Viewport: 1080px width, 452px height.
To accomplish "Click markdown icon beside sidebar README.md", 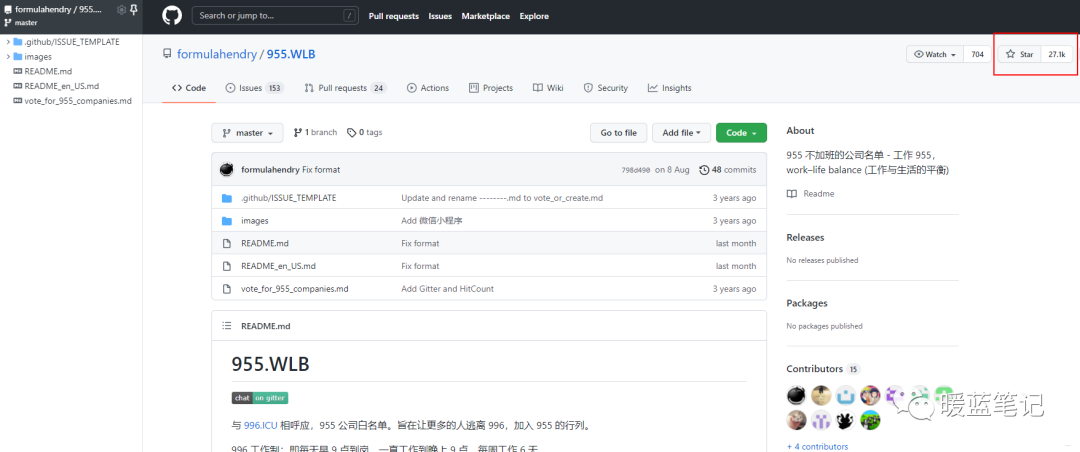I will pyautogui.click(x=18, y=72).
